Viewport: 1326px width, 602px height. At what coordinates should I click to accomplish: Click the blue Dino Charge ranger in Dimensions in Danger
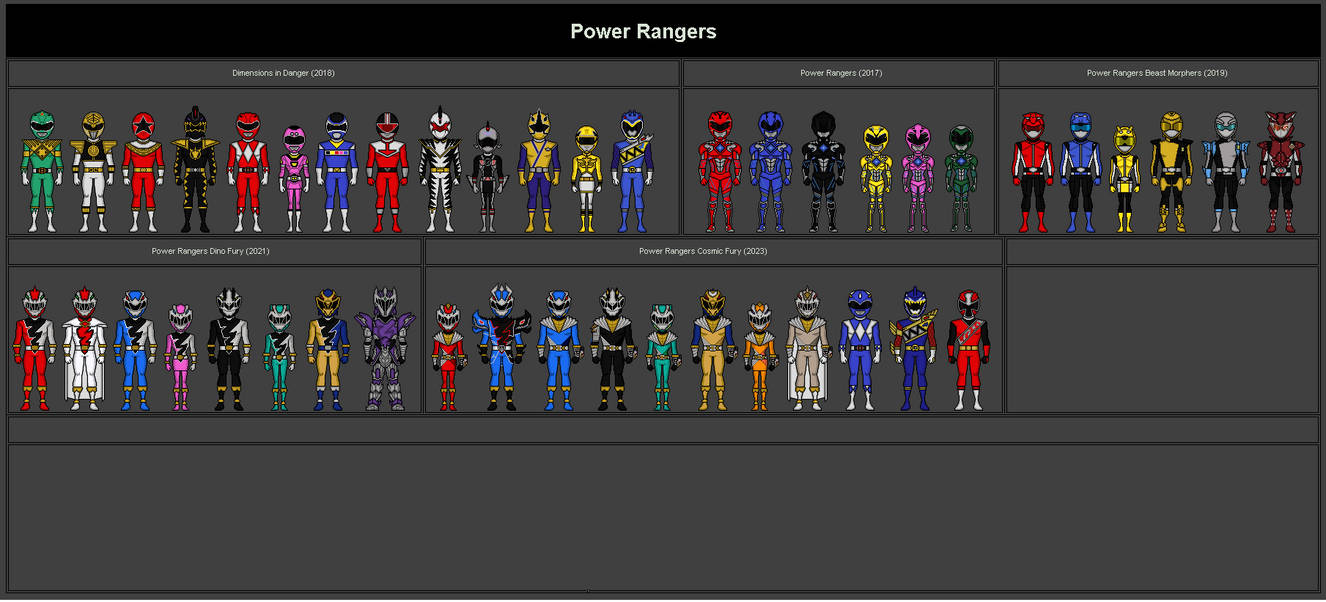632,171
